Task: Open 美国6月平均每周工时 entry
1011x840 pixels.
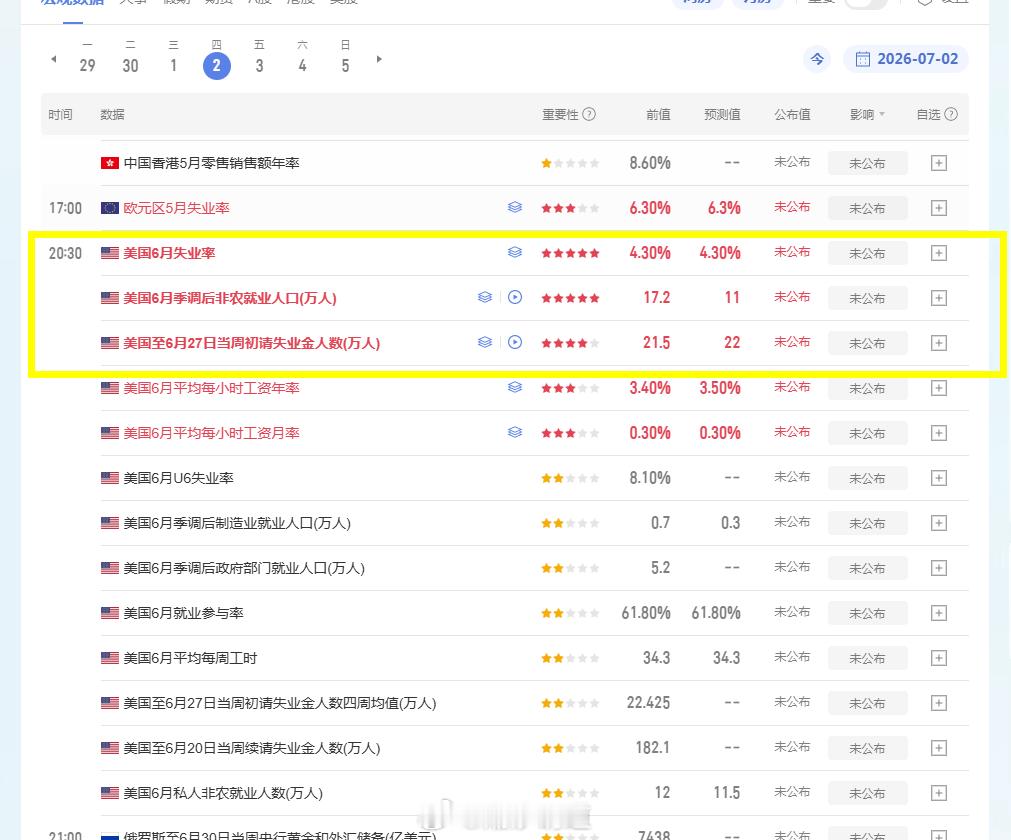Action: (x=190, y=658)
